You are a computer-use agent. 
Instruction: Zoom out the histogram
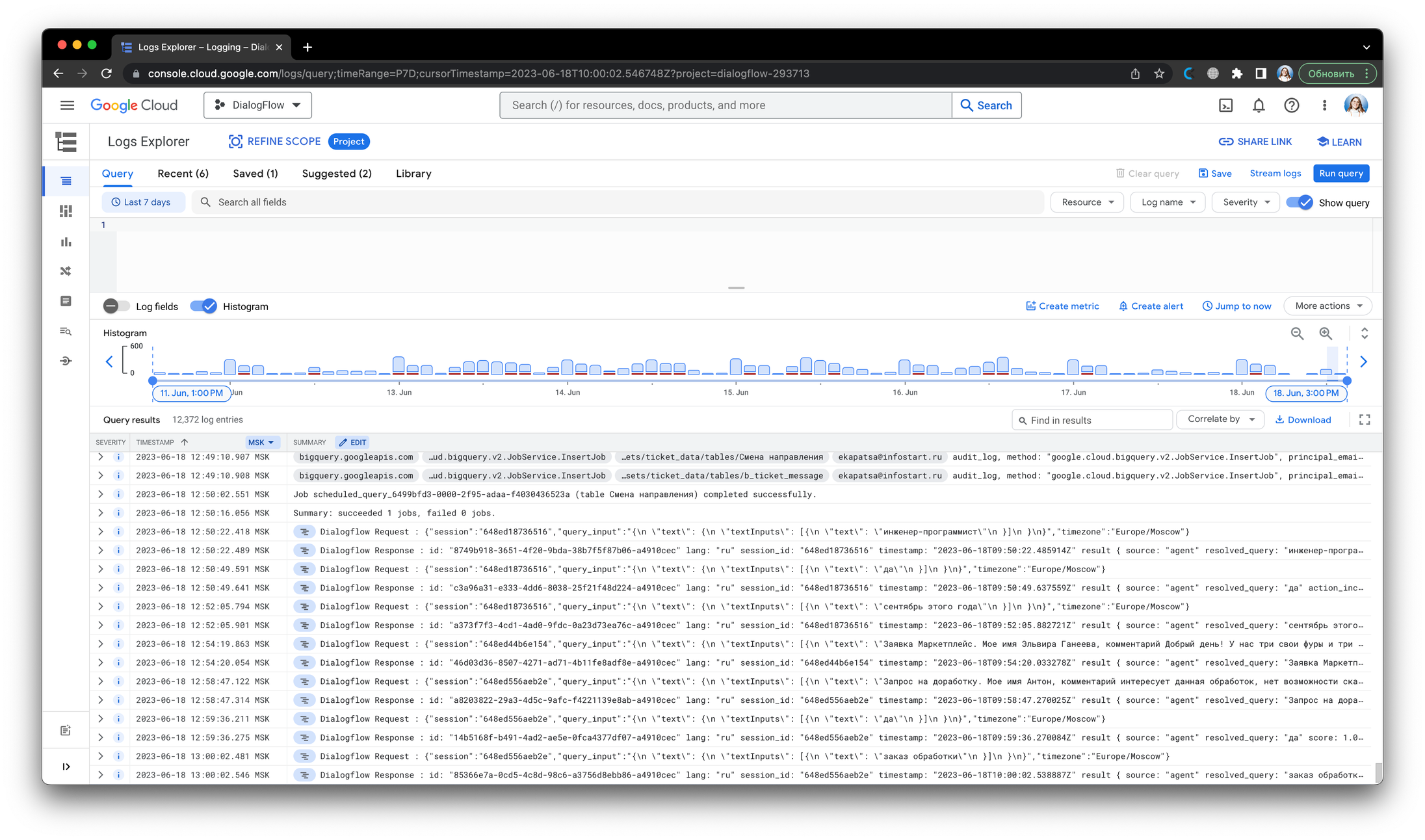coord(1297,334)
